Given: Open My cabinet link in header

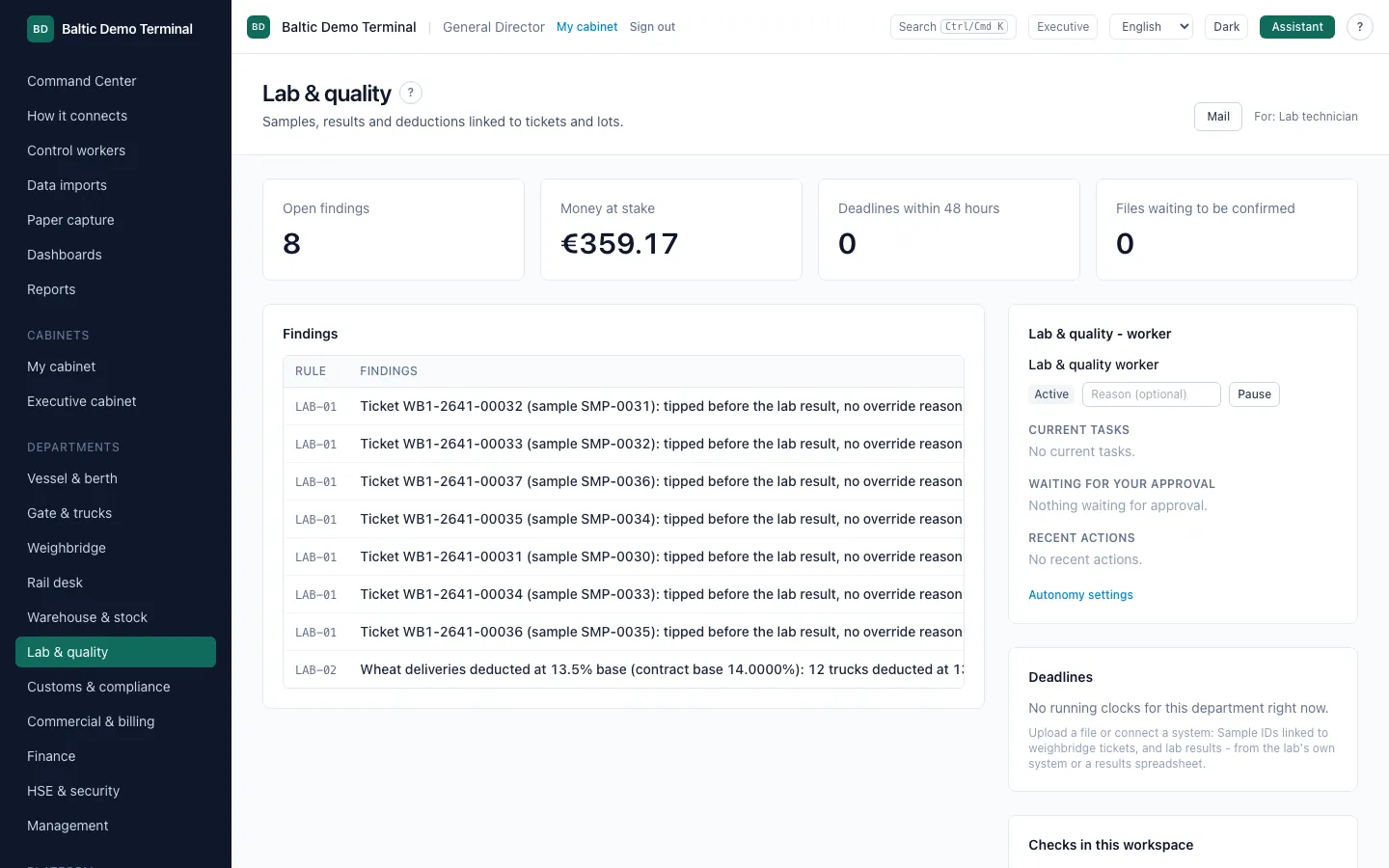Looking at the screenshot, I should [586, 27].
